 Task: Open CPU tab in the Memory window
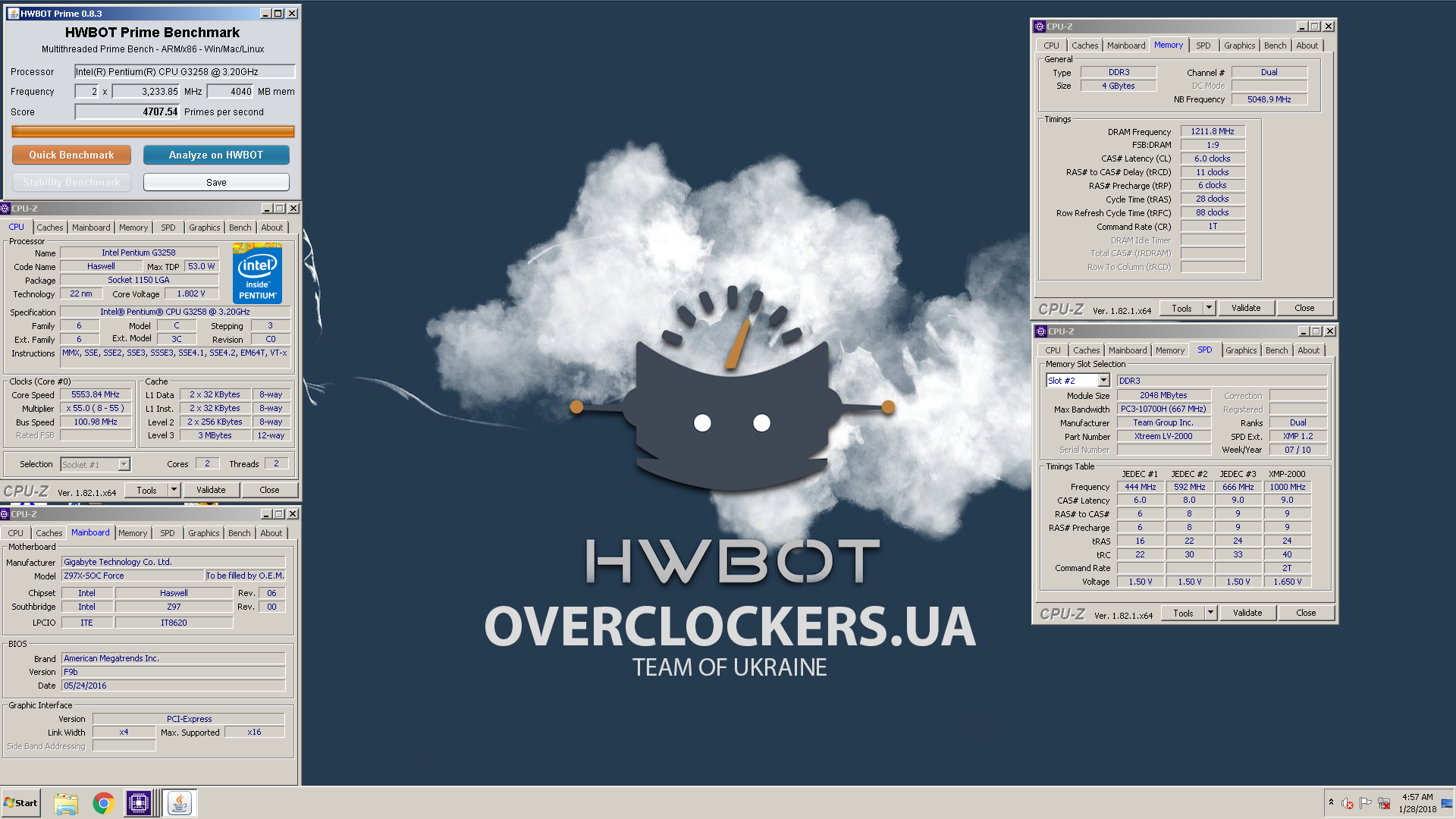click(x=1051, y=45)
